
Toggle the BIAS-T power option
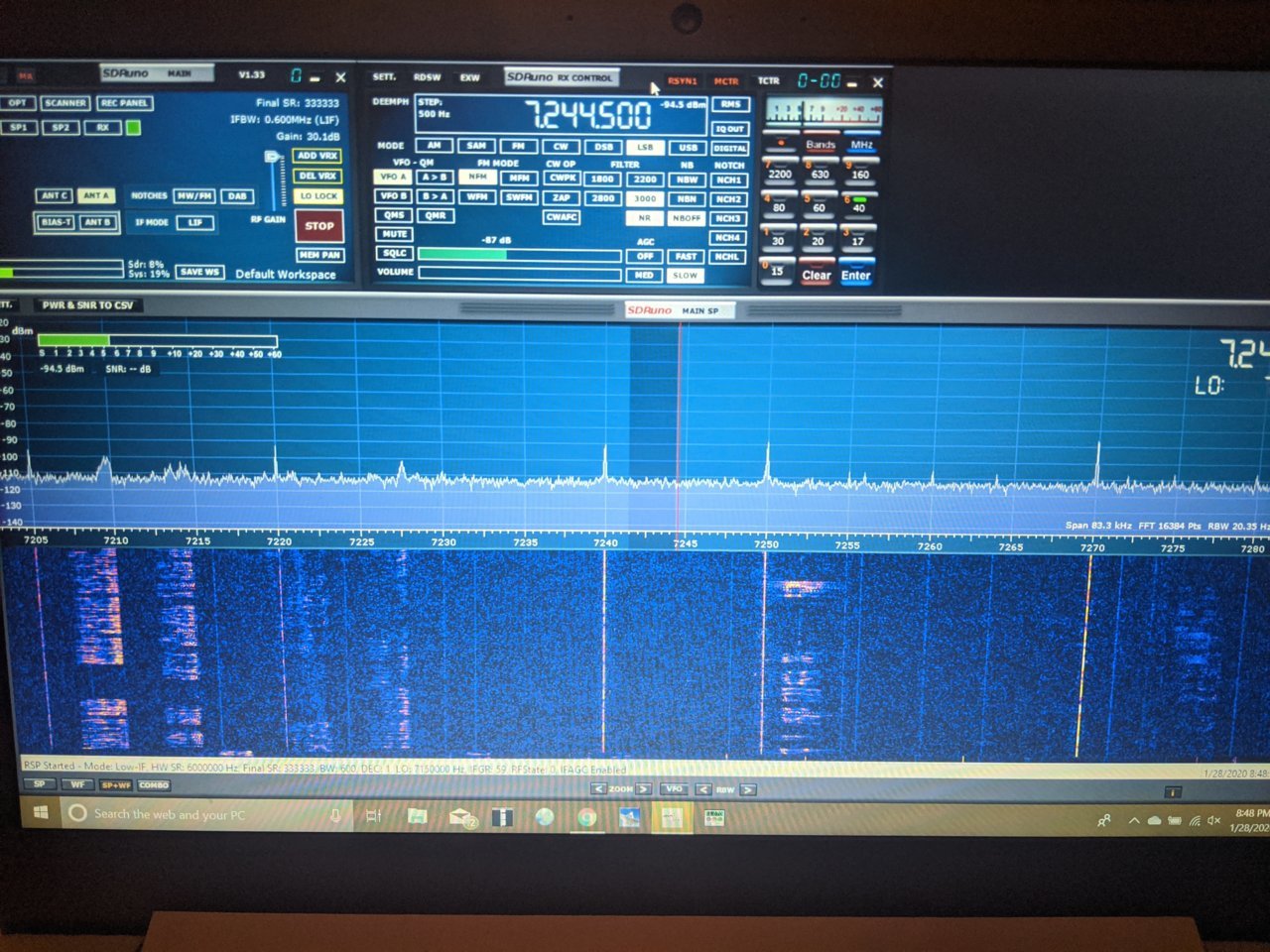[x=55, y=222]
